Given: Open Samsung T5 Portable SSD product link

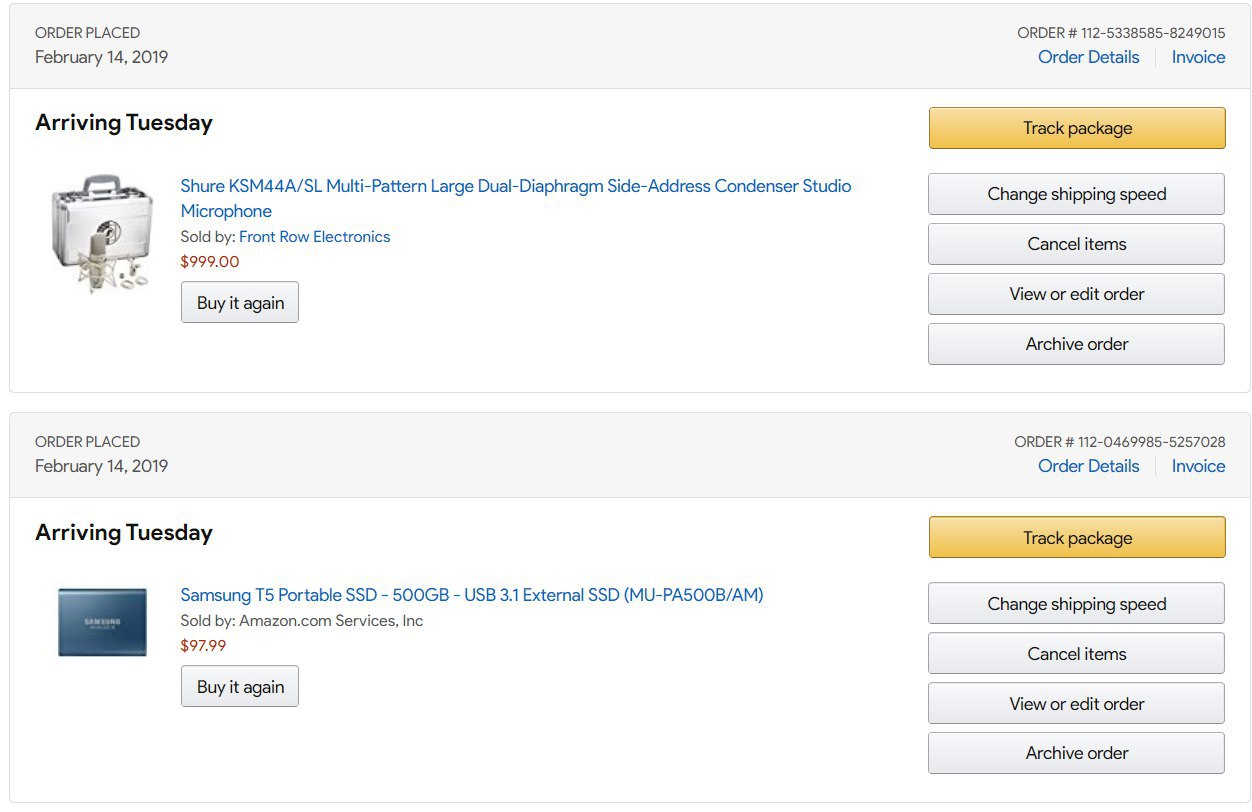Looking at the screenshot, I should click(471, 595).
